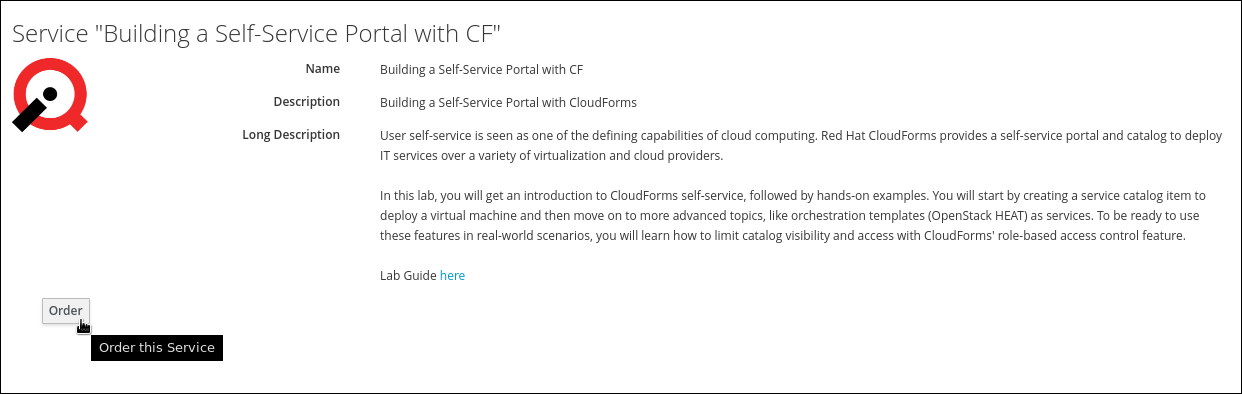Click the line starting "IT services over a variety"
Viewport: 1242px width, 394px height.
[x=551, y=157]
